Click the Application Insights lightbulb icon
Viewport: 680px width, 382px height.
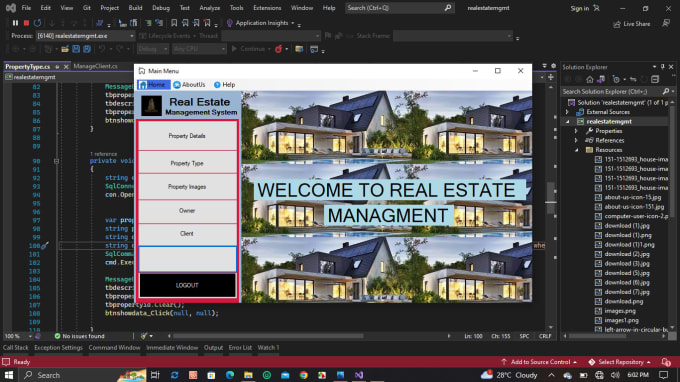[229, 23]
